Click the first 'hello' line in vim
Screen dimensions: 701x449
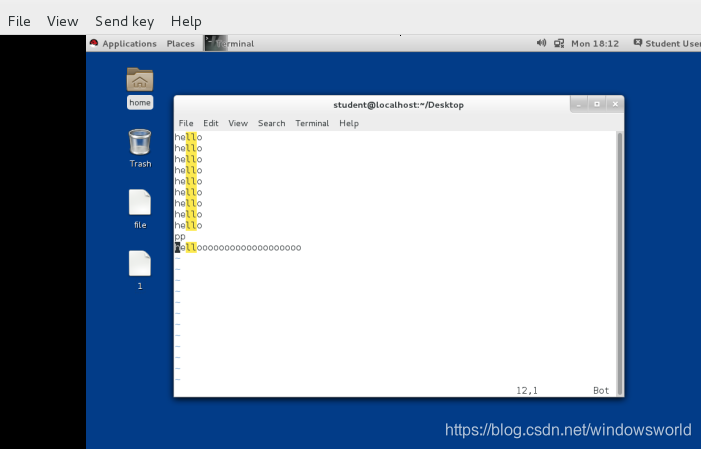pos(188,137)
